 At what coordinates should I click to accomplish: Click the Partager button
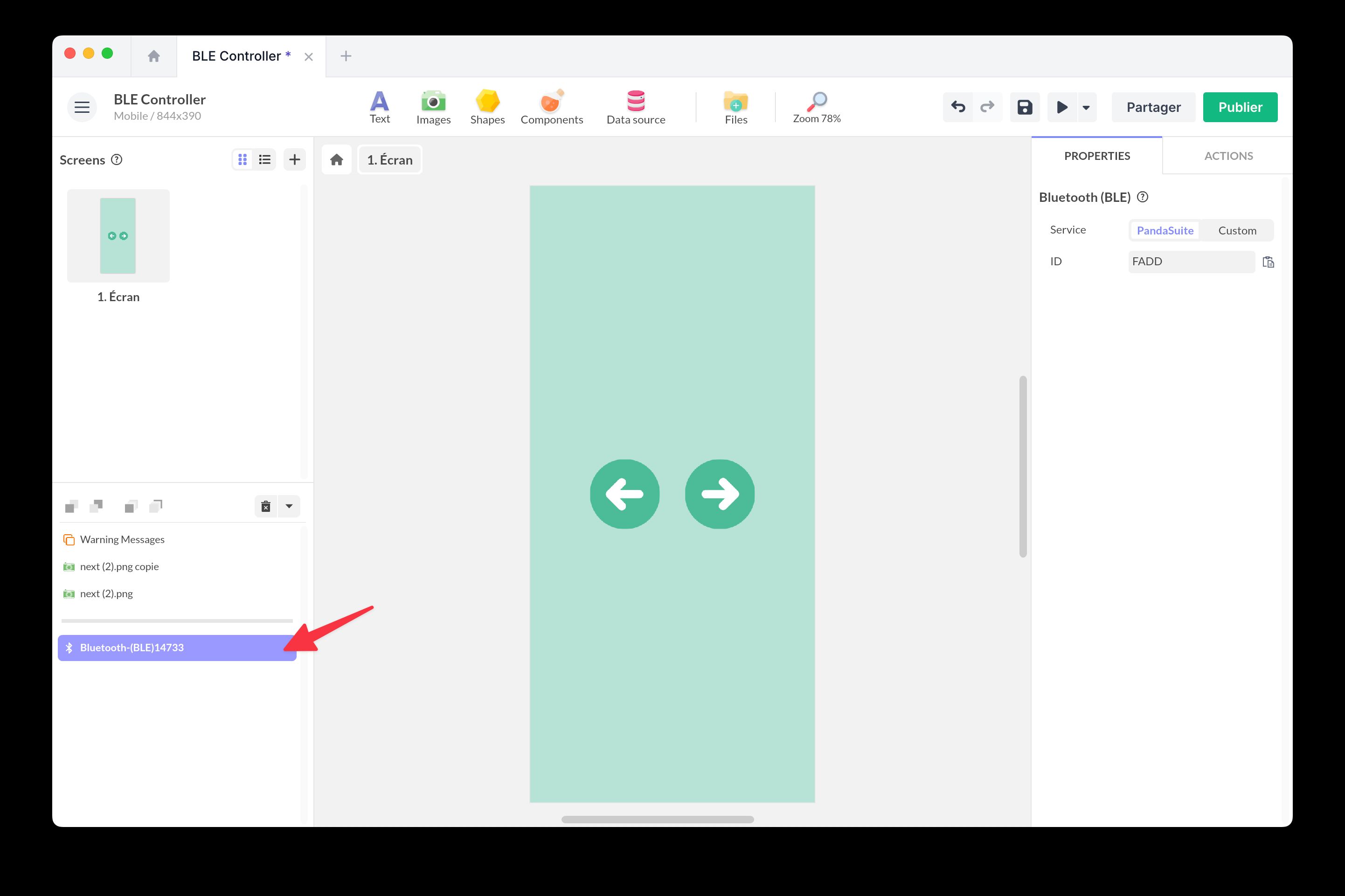pos(1153,106)
